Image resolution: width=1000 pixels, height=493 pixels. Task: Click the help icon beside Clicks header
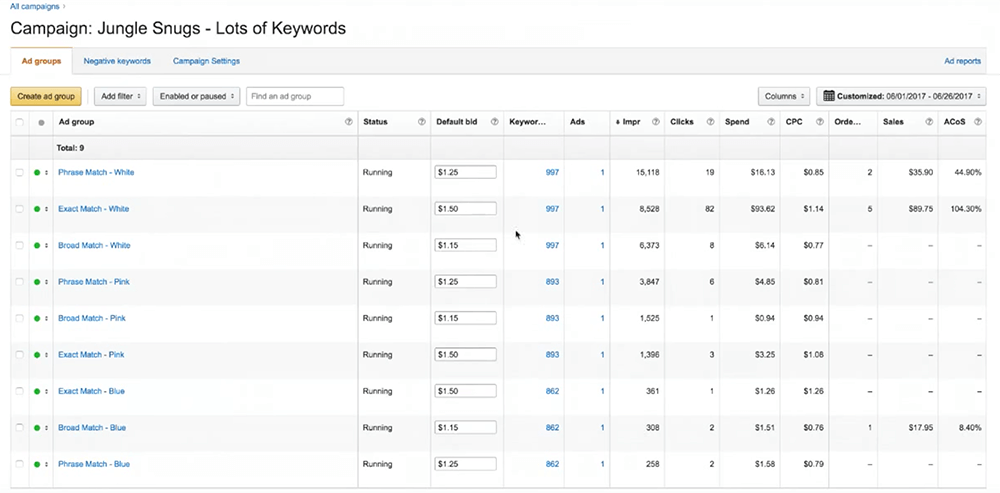(710, 122)
